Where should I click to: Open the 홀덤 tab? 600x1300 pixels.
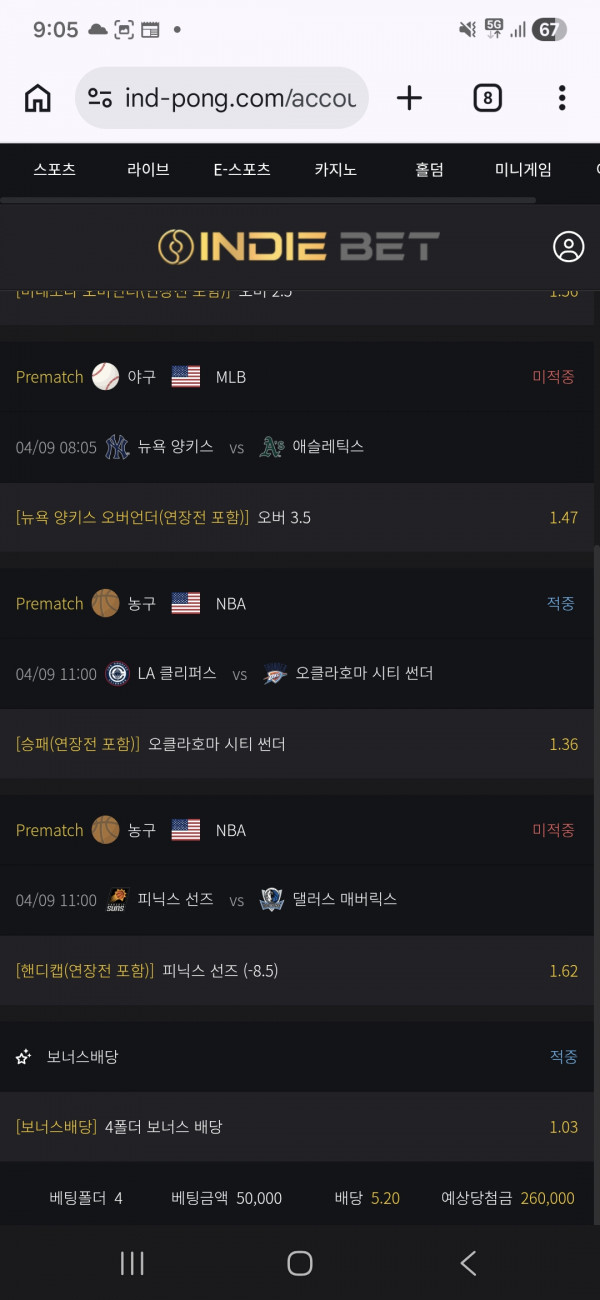coord(429,170)
